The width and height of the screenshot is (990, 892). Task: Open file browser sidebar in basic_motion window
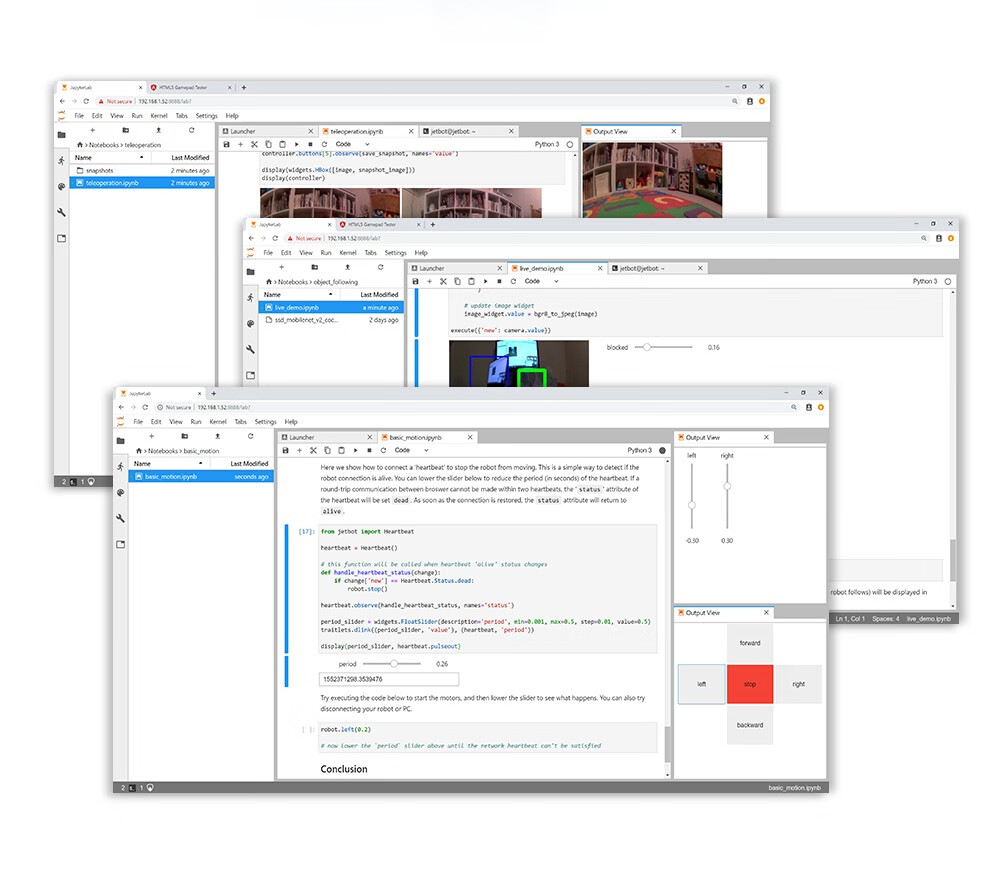pyautogui.click(x=121, y=441)
